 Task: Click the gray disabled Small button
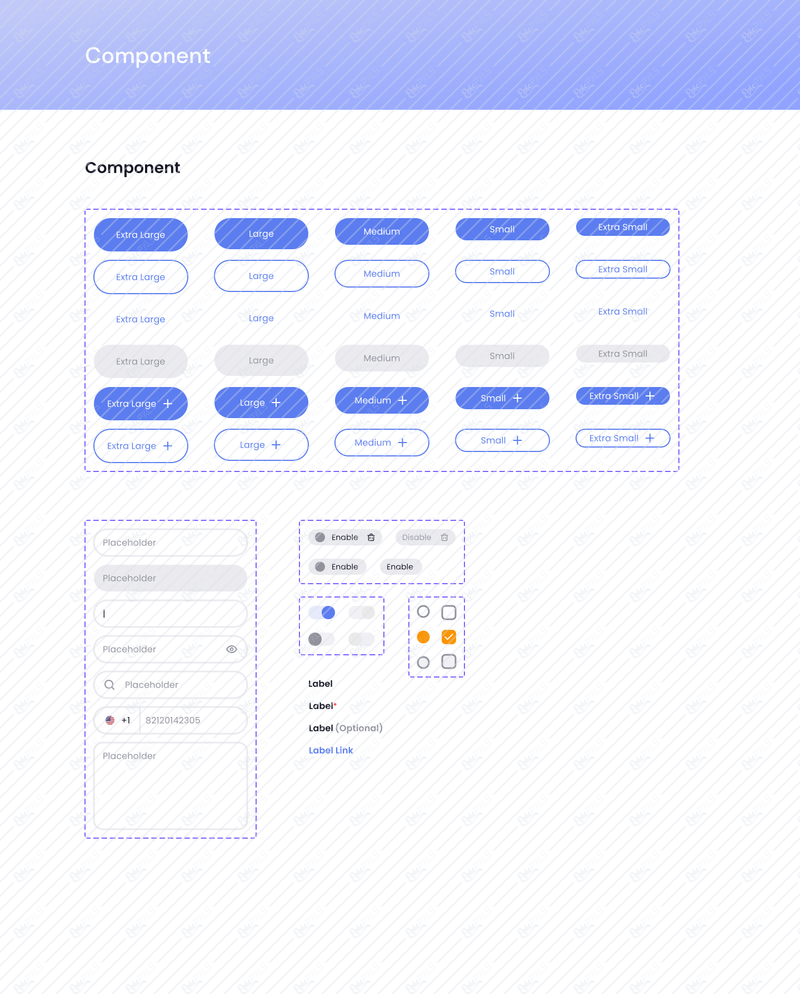tap(502, 356)
